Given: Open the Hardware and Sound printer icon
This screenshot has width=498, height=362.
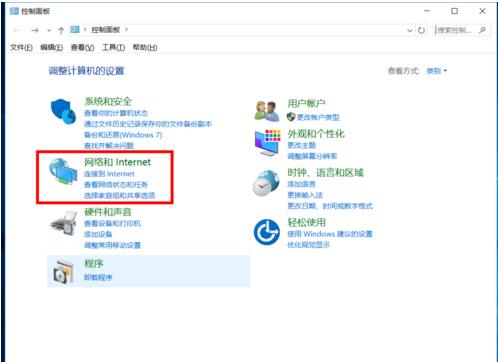Looking at the screenshot, I should [63, 223].
